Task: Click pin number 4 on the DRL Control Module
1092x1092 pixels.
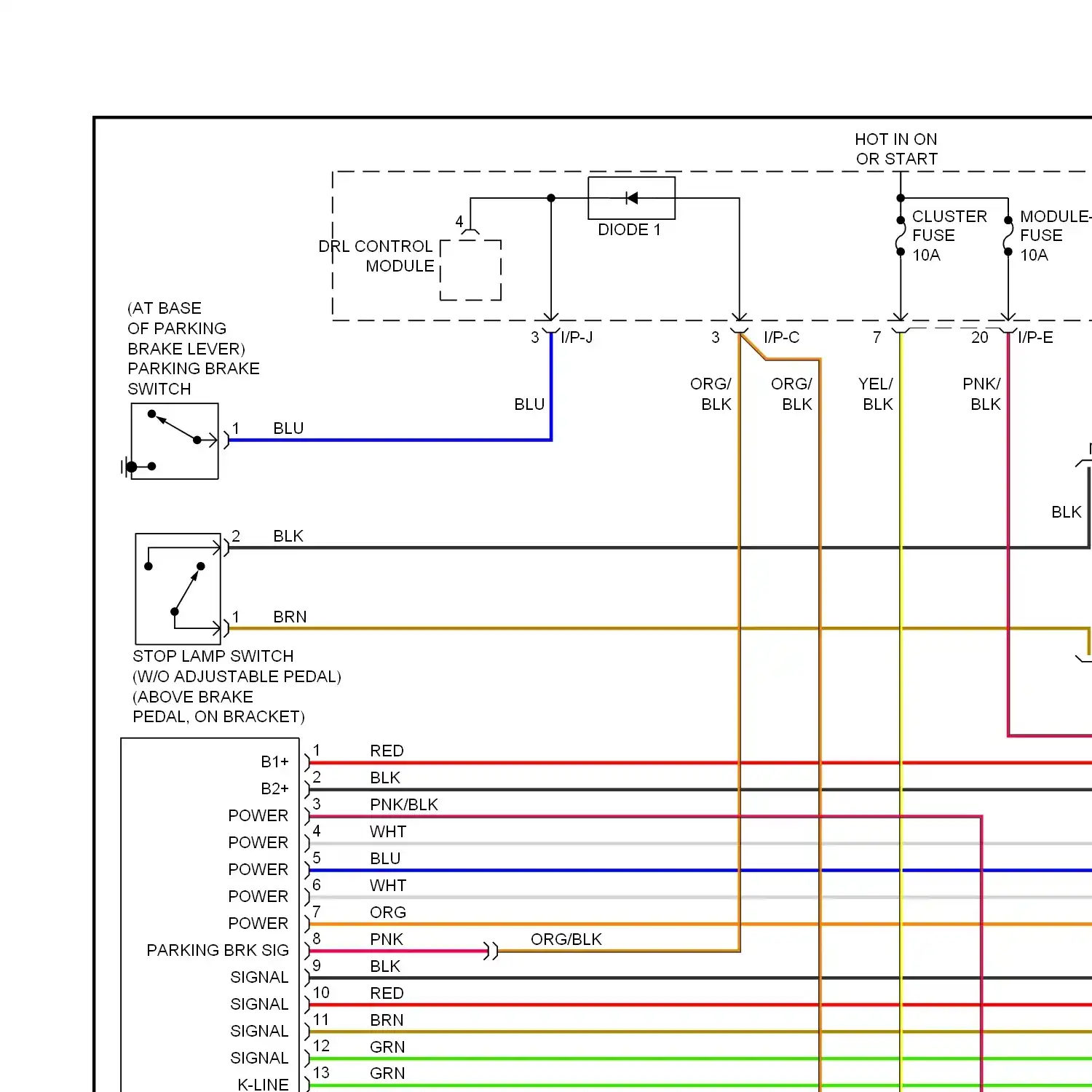Action: click(459, 221)
